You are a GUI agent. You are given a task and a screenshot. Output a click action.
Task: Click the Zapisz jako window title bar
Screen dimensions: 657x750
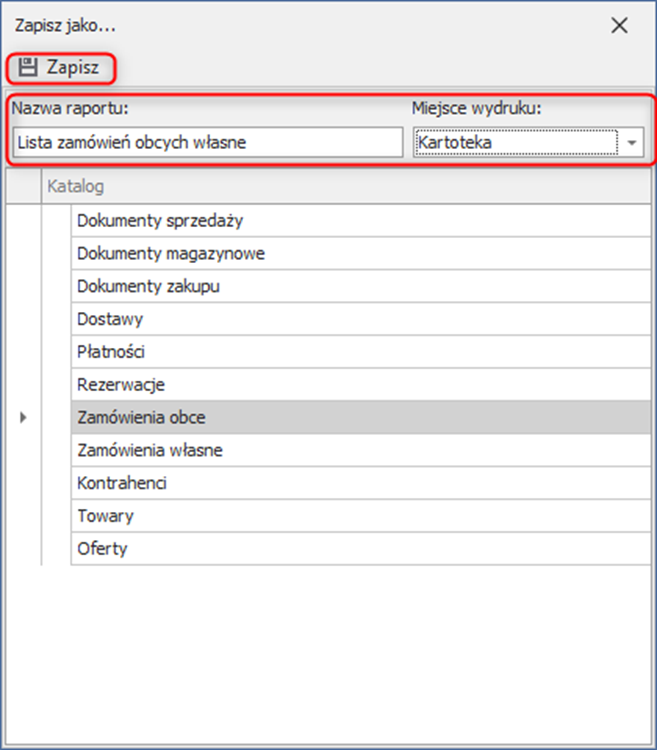(300, 26)
